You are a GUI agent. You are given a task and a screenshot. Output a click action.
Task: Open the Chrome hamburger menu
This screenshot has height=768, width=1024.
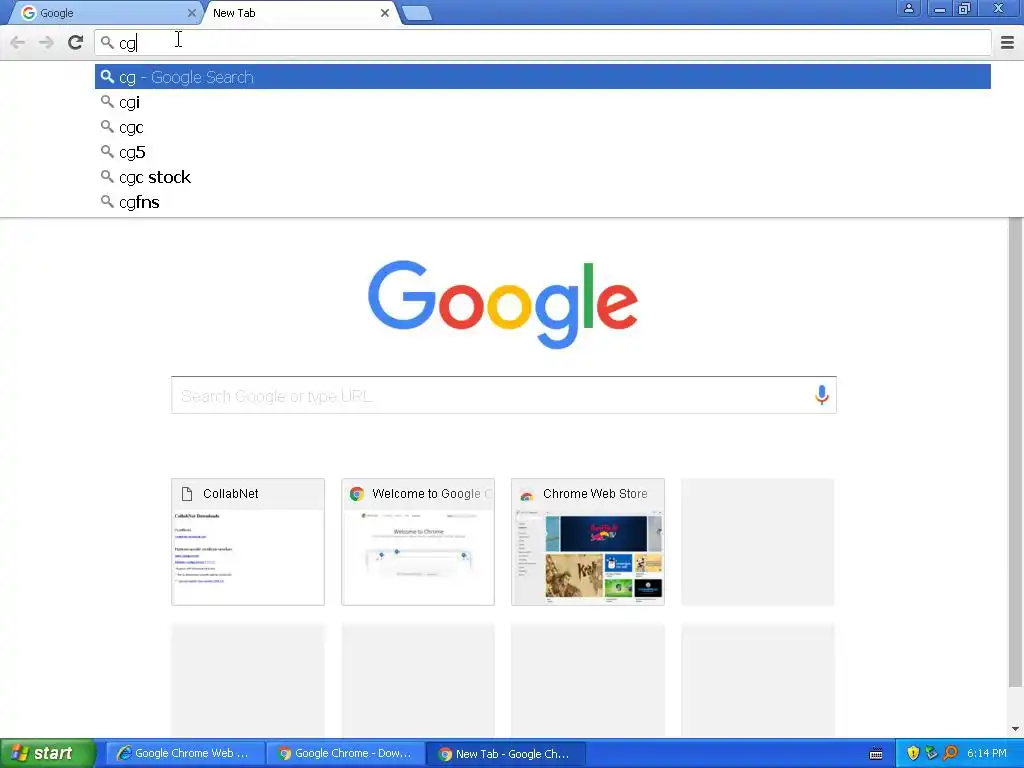pyautogui.click(x=1007, y=42)
